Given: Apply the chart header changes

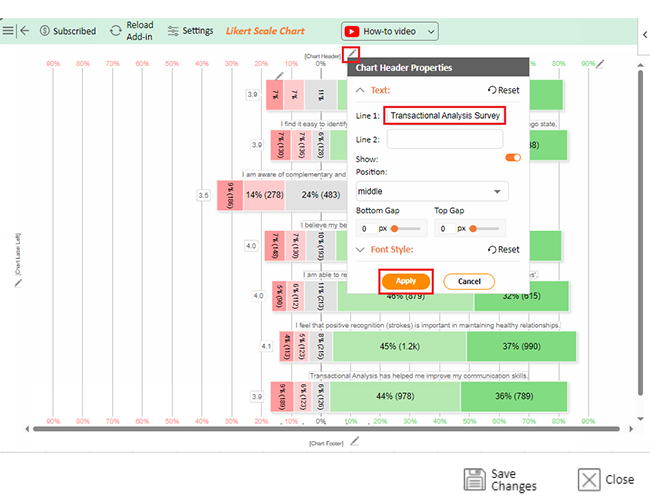Looking at the screenshot, I should pyautogui.click(x=405, y=281).
